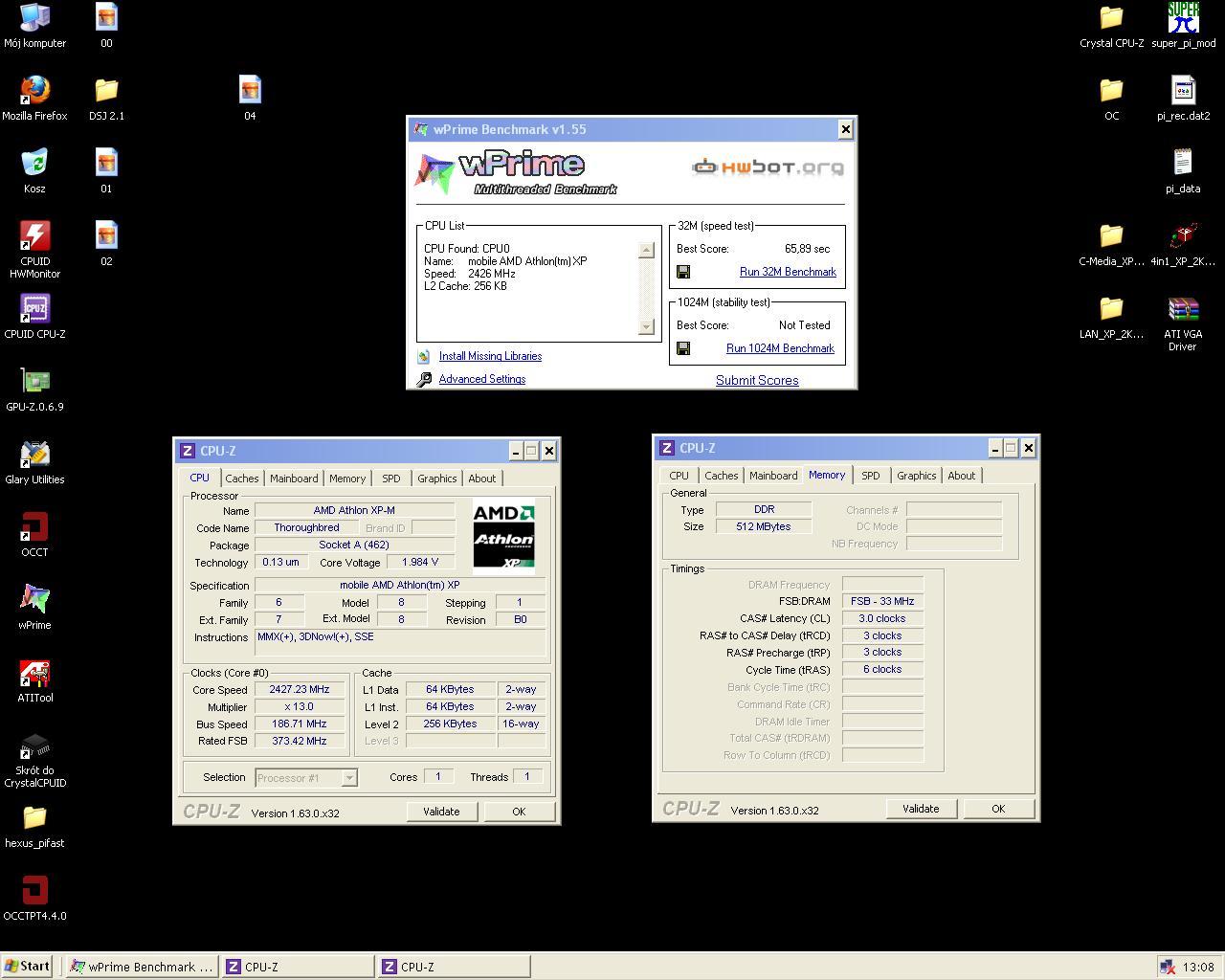Click OK in right CPU-Z window

(998, 809)
